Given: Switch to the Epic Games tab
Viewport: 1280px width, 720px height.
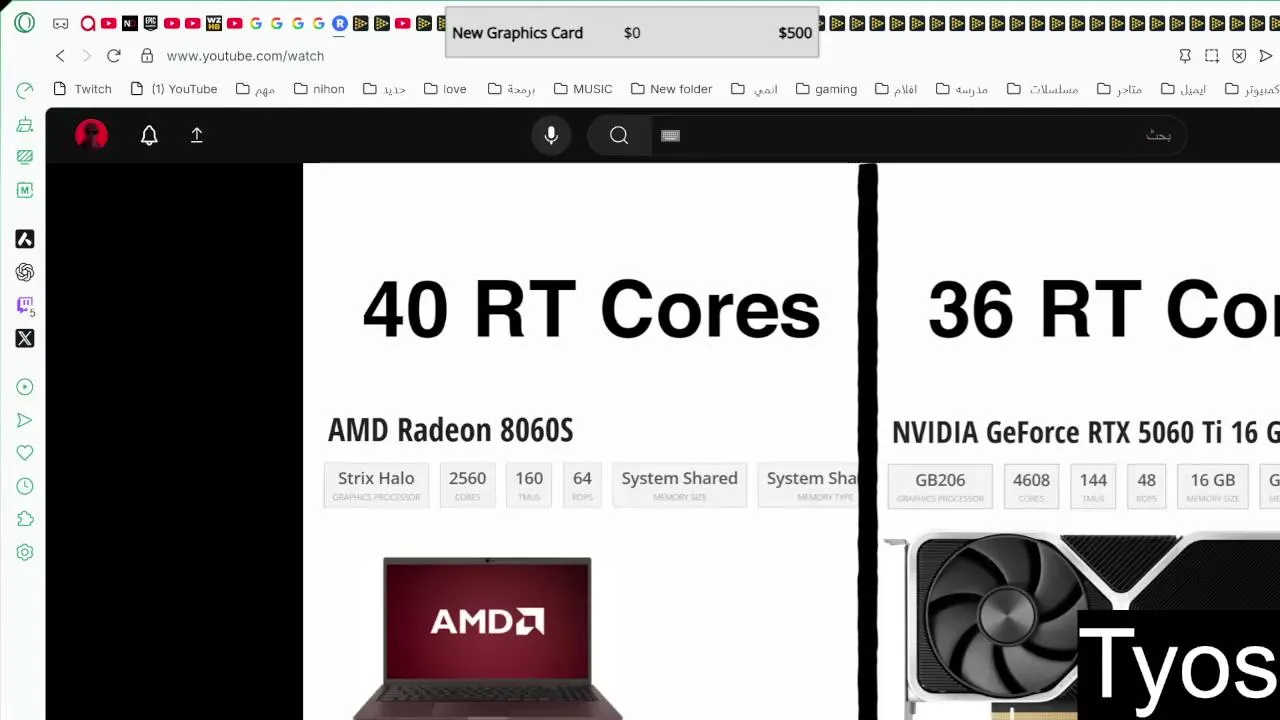Looking at the screenshot, I should (x=150, y=23).
